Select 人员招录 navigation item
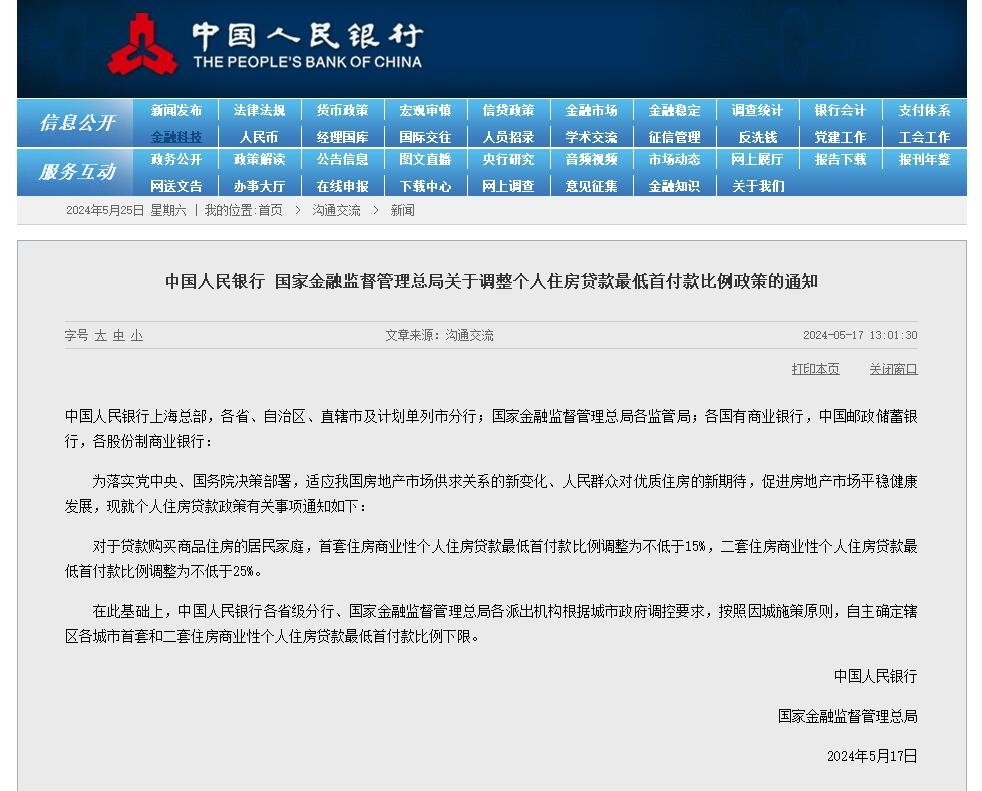The height and width of the screenshot is (791, 982). click(508, 137)
